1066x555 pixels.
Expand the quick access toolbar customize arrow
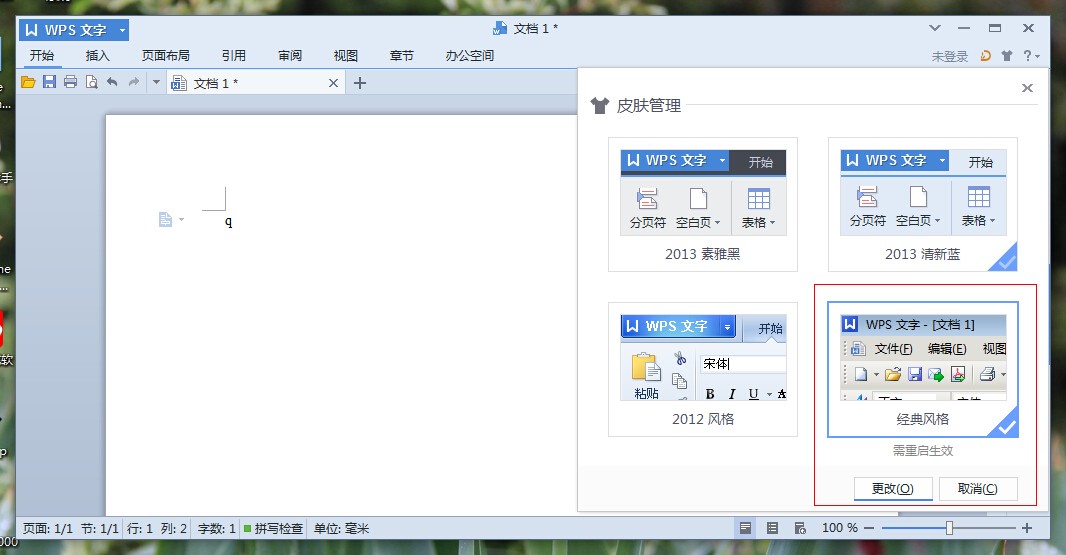(x=156, y=83)
